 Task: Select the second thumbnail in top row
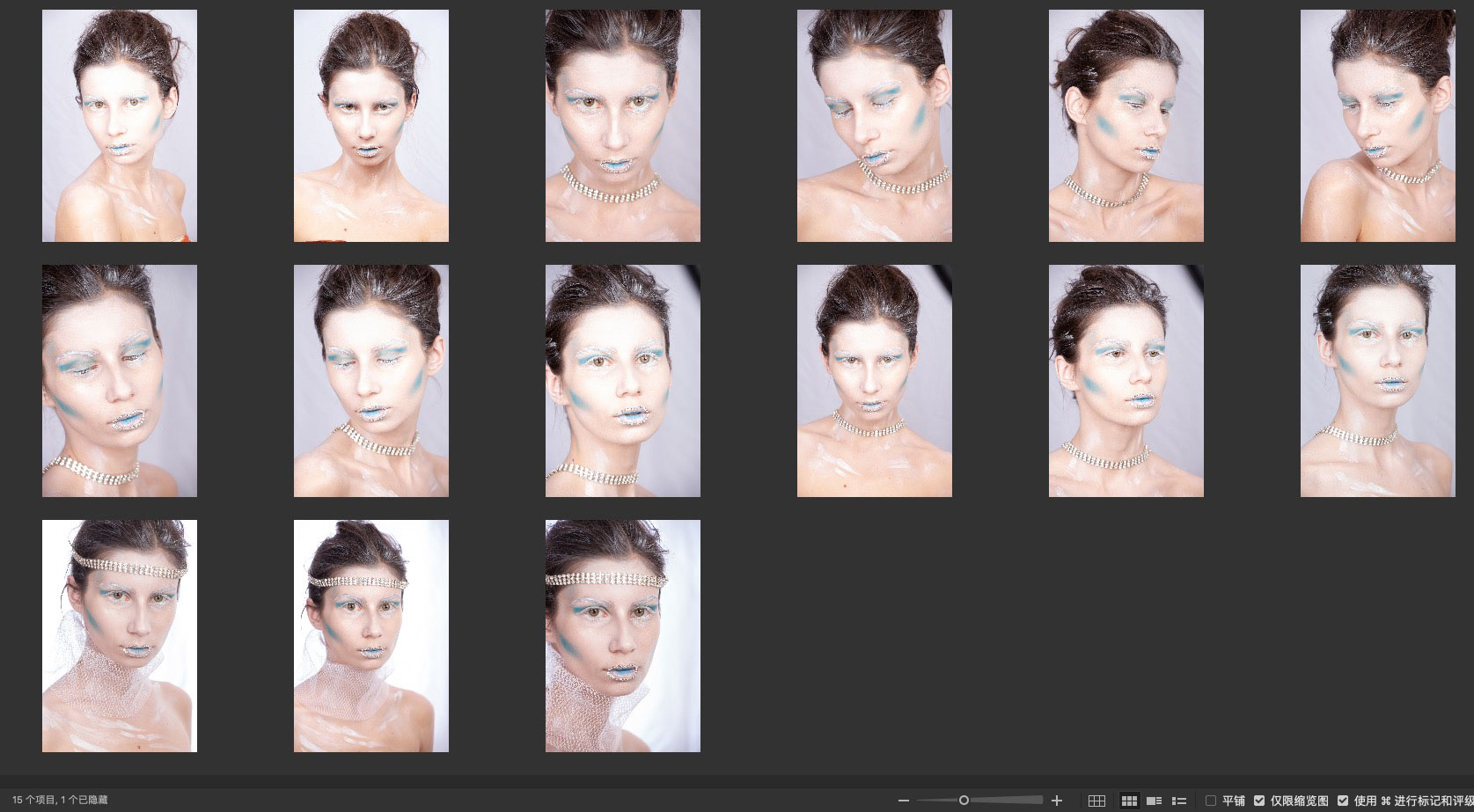(x=371, y=126)
